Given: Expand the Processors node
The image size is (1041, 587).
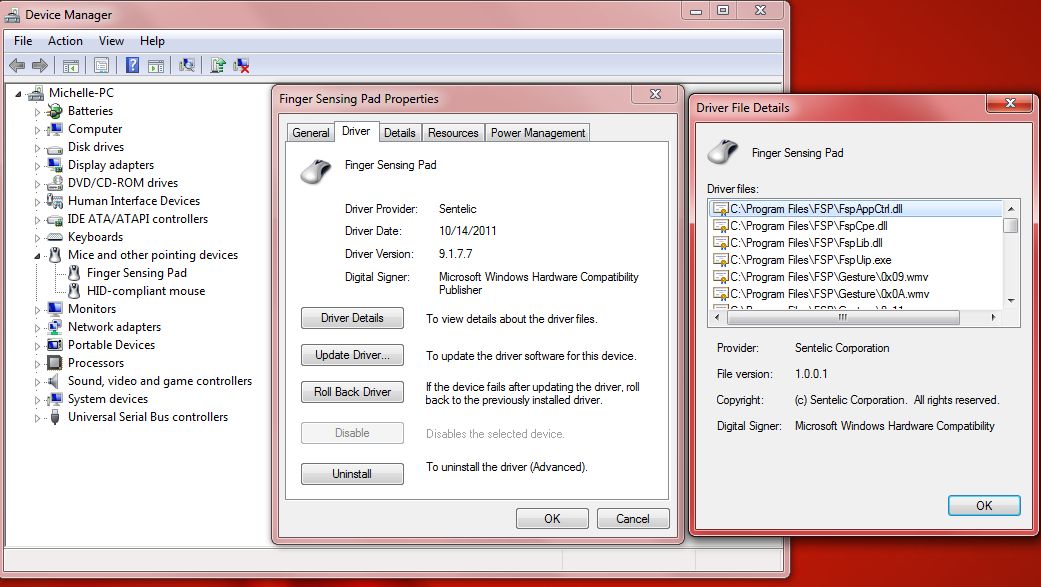Looking at the screenshot, I should tap(37, 363).
